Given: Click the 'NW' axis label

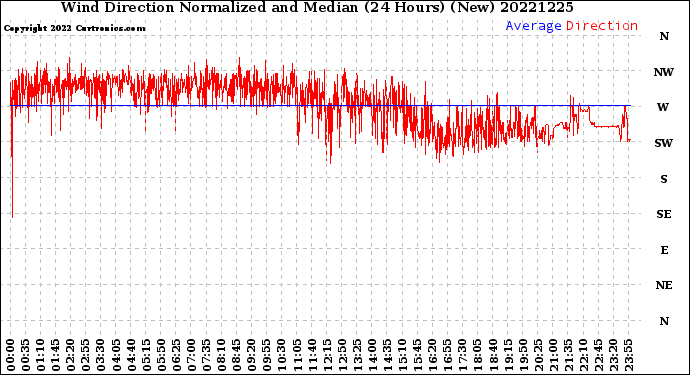Looking at the screenshot, I should point(664,72).
